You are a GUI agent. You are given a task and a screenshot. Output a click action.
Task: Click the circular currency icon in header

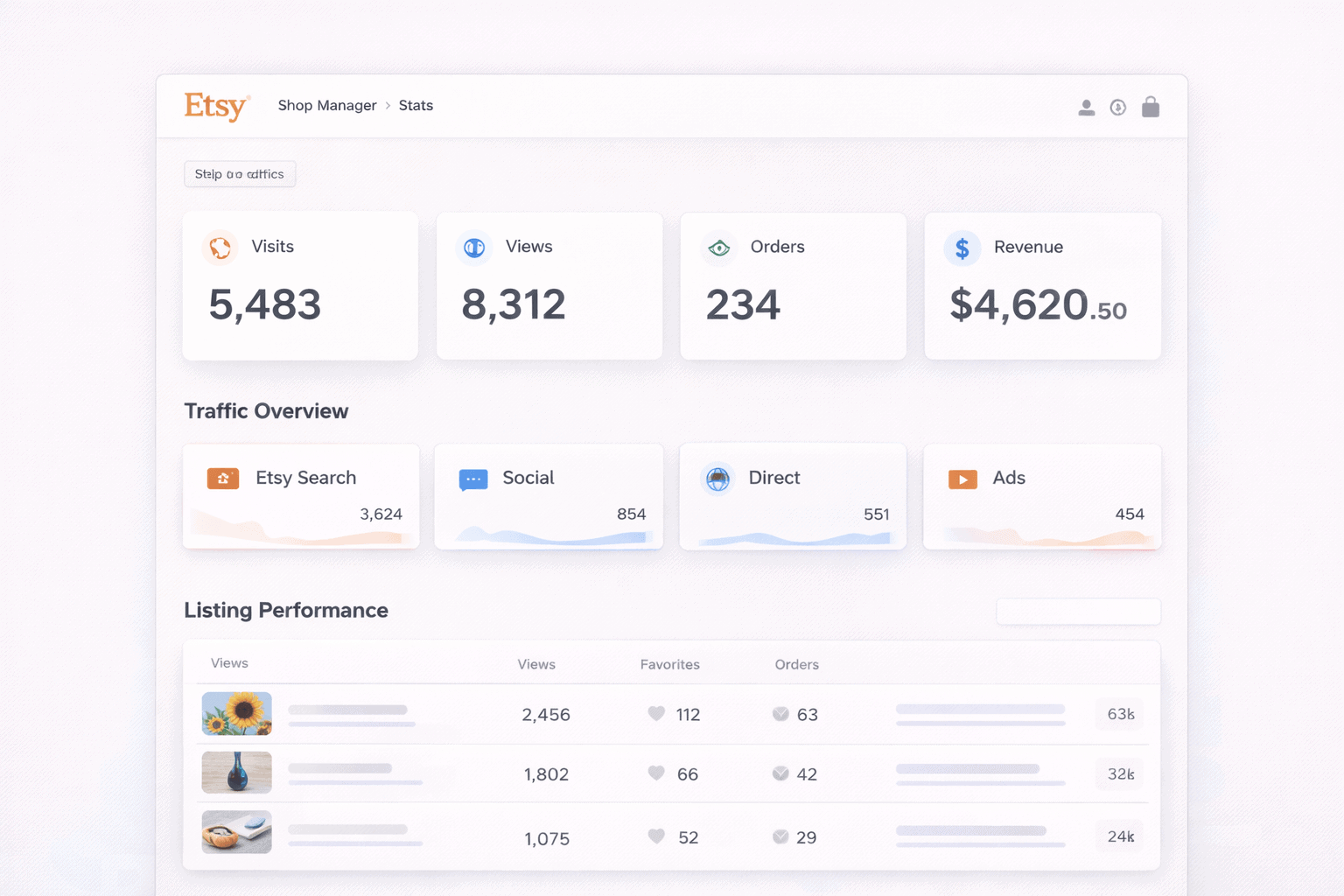(x=1118, y=108)
